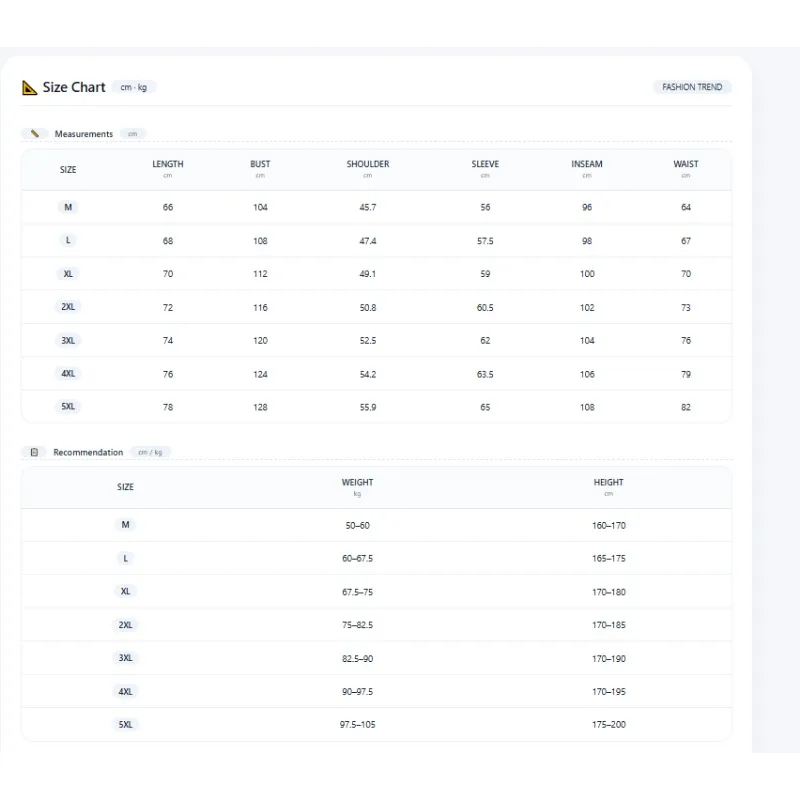
Task: Click height range 165–175
Action: click(609, 558)
